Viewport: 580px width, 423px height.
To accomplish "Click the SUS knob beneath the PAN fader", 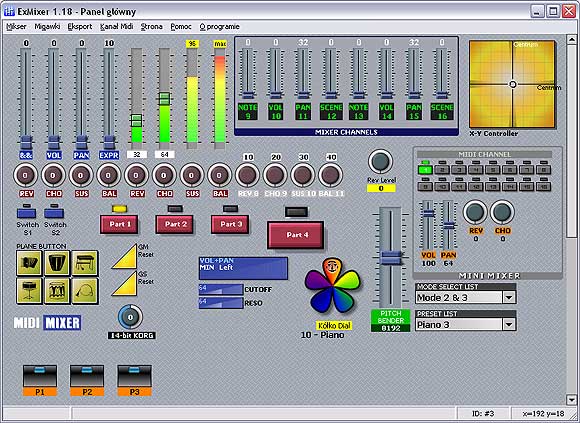I will pyautogui.click(x=81, y=175).
